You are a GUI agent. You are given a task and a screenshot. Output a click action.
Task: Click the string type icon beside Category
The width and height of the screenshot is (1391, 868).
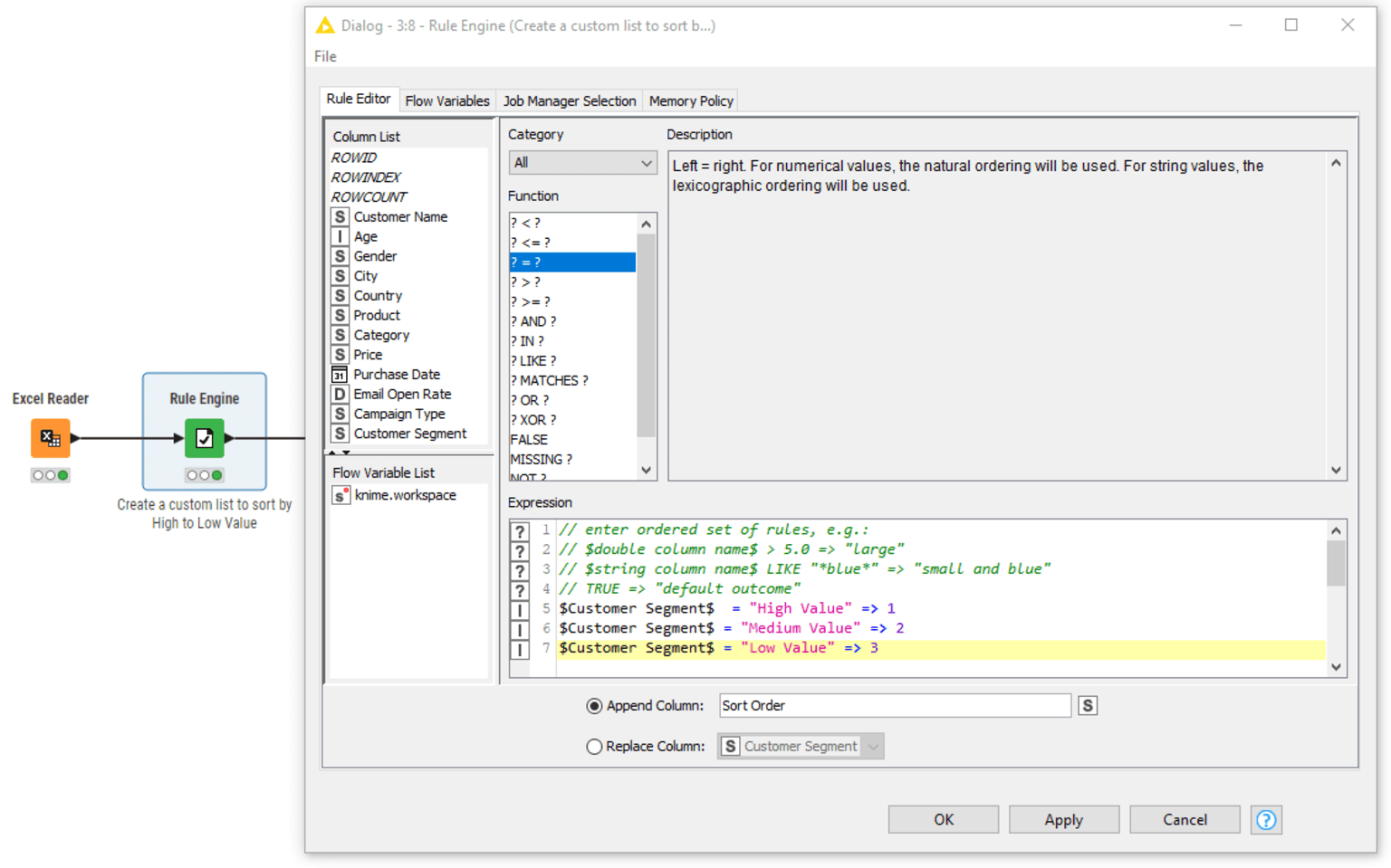click(x=340, y=335)
